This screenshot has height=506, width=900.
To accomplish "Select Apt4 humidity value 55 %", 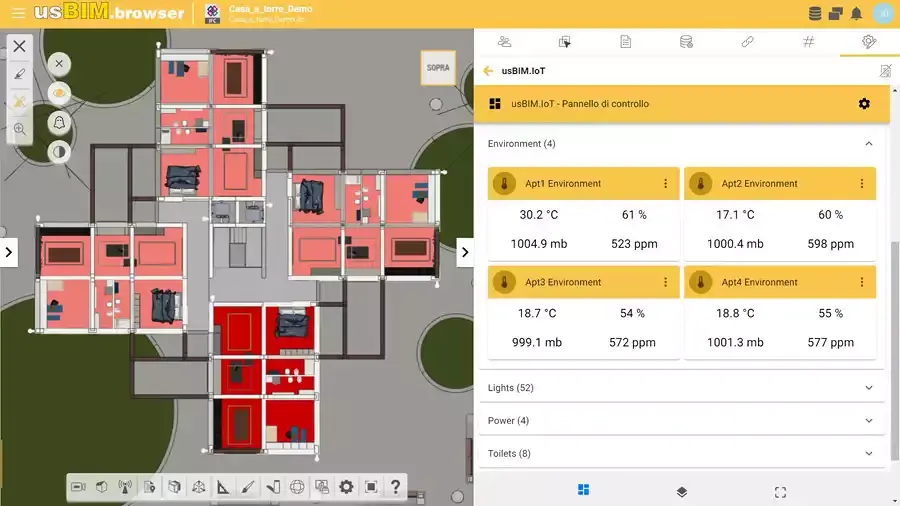I will (x=830, y=313).
